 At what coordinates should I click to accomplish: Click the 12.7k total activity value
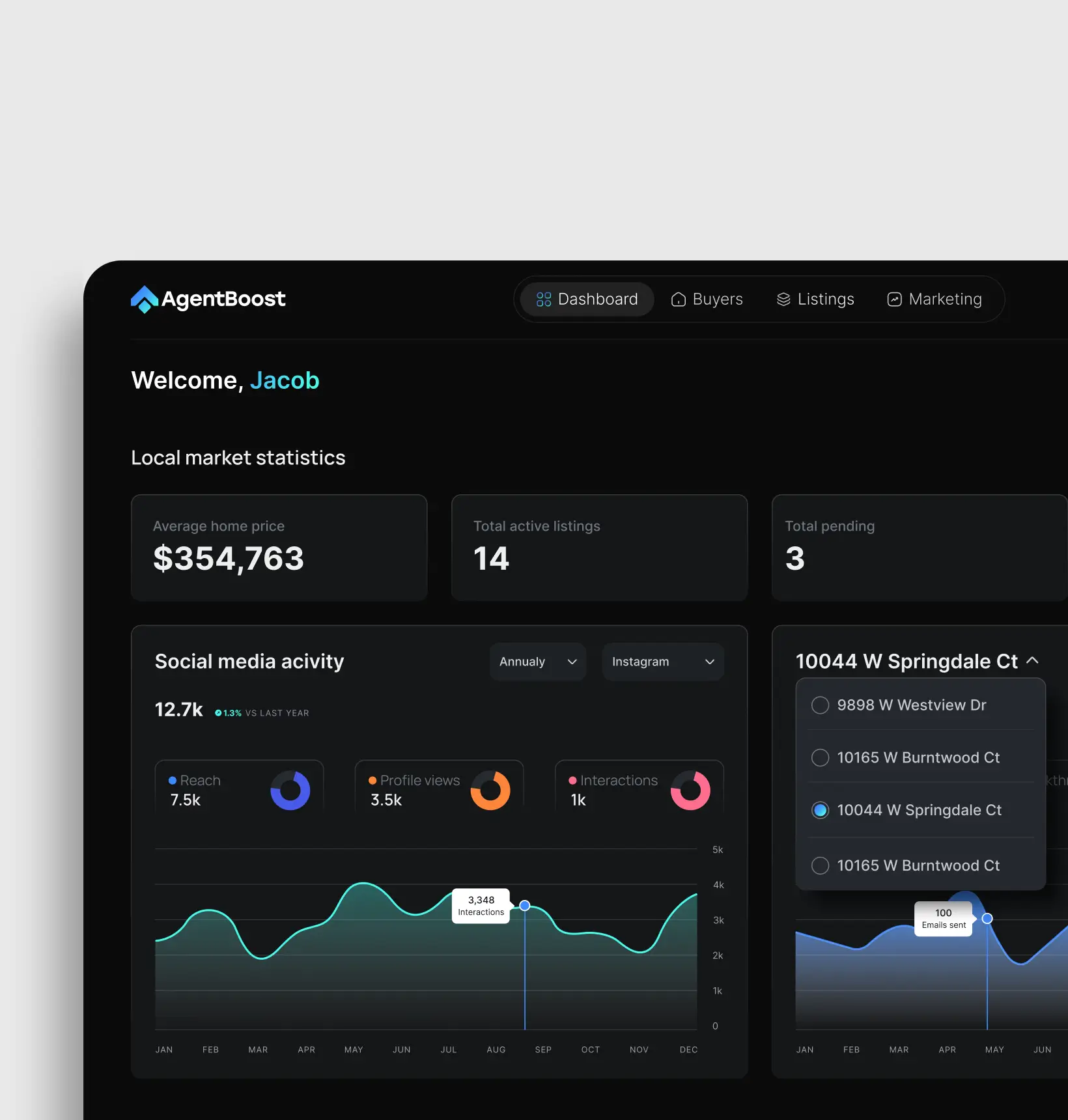click(x=178, y=710)
